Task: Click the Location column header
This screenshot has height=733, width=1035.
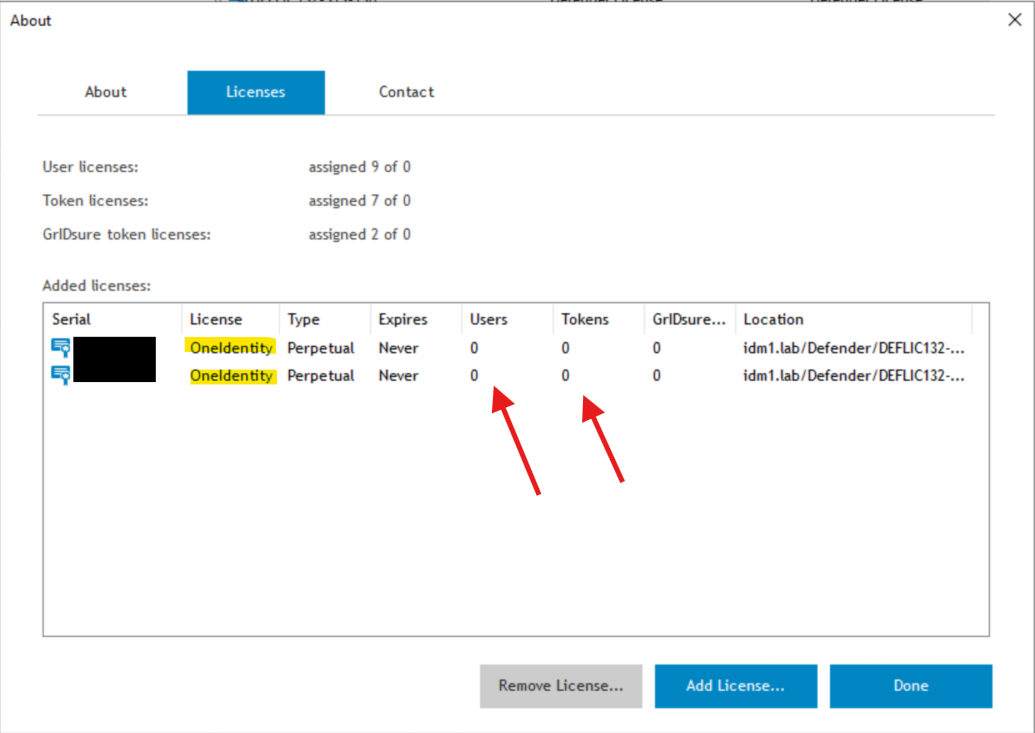Action: coord(773,320)
